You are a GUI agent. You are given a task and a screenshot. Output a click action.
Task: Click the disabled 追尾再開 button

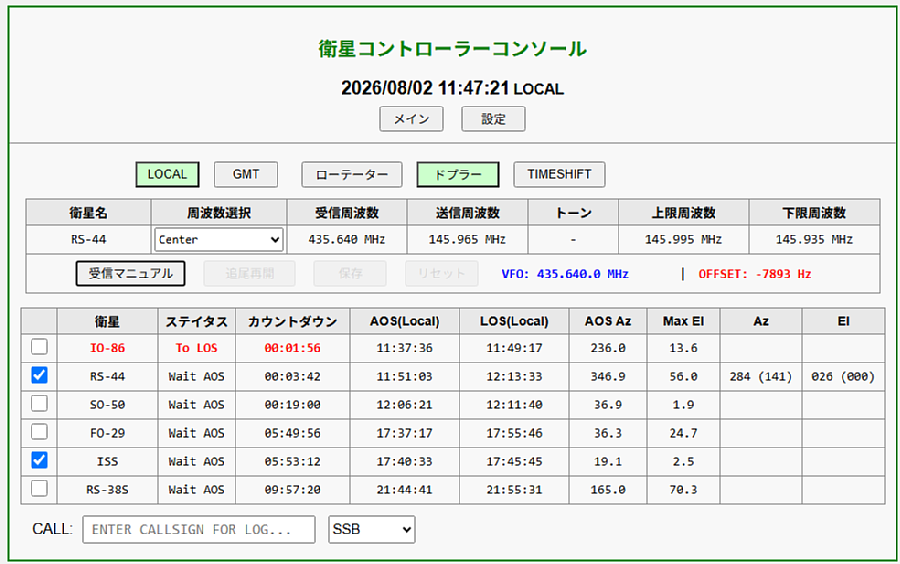click(x=249, y=274)
